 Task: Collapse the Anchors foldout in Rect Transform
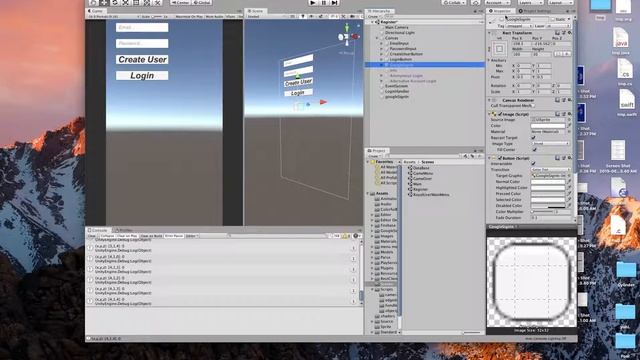[x=489, y=60]
